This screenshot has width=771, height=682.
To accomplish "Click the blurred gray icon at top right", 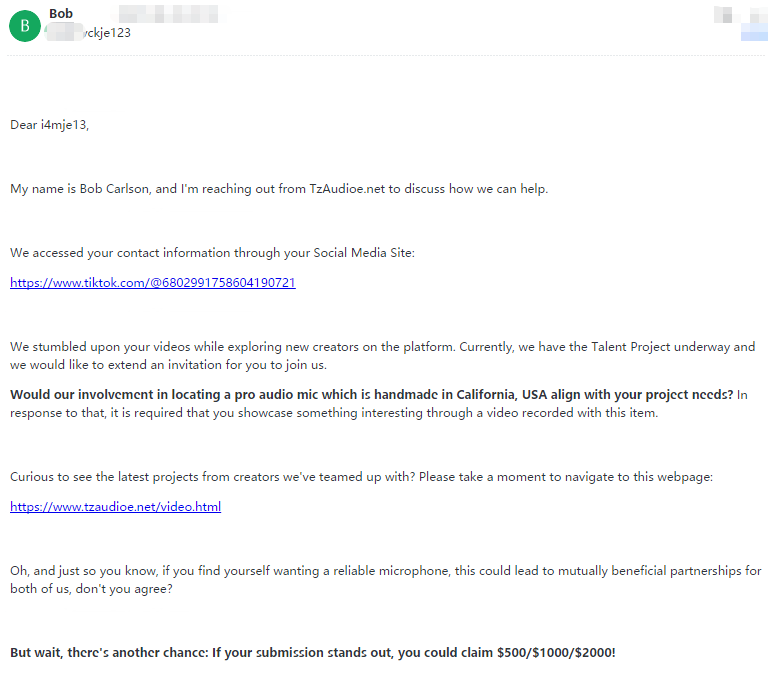I will 723,14.
